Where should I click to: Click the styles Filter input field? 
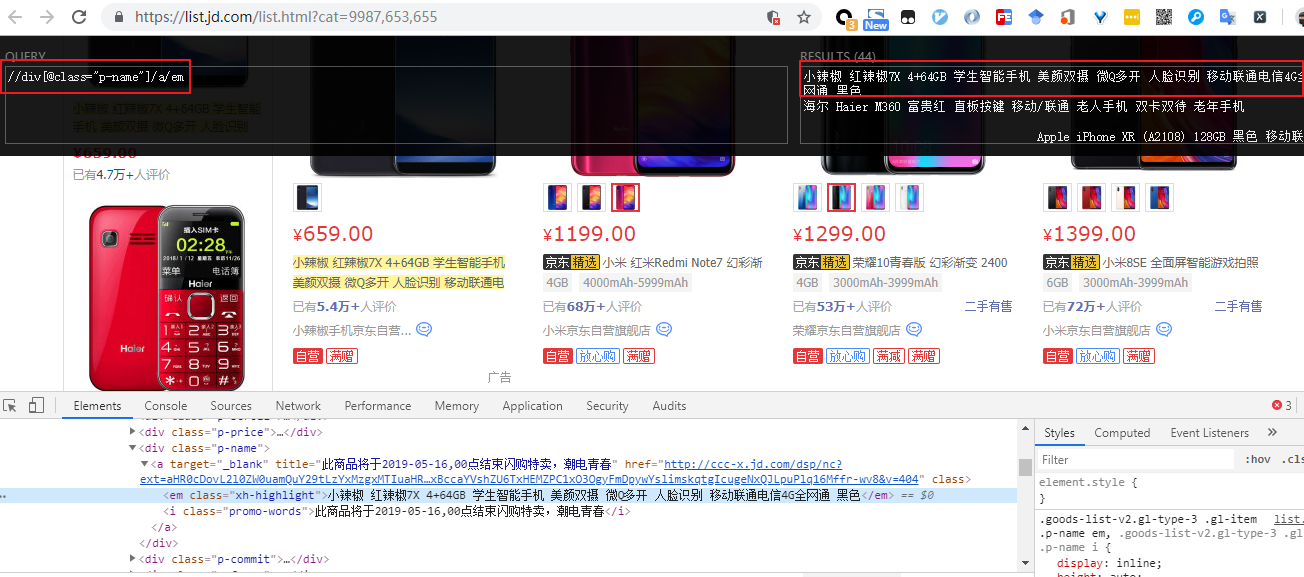(1135, 460)
